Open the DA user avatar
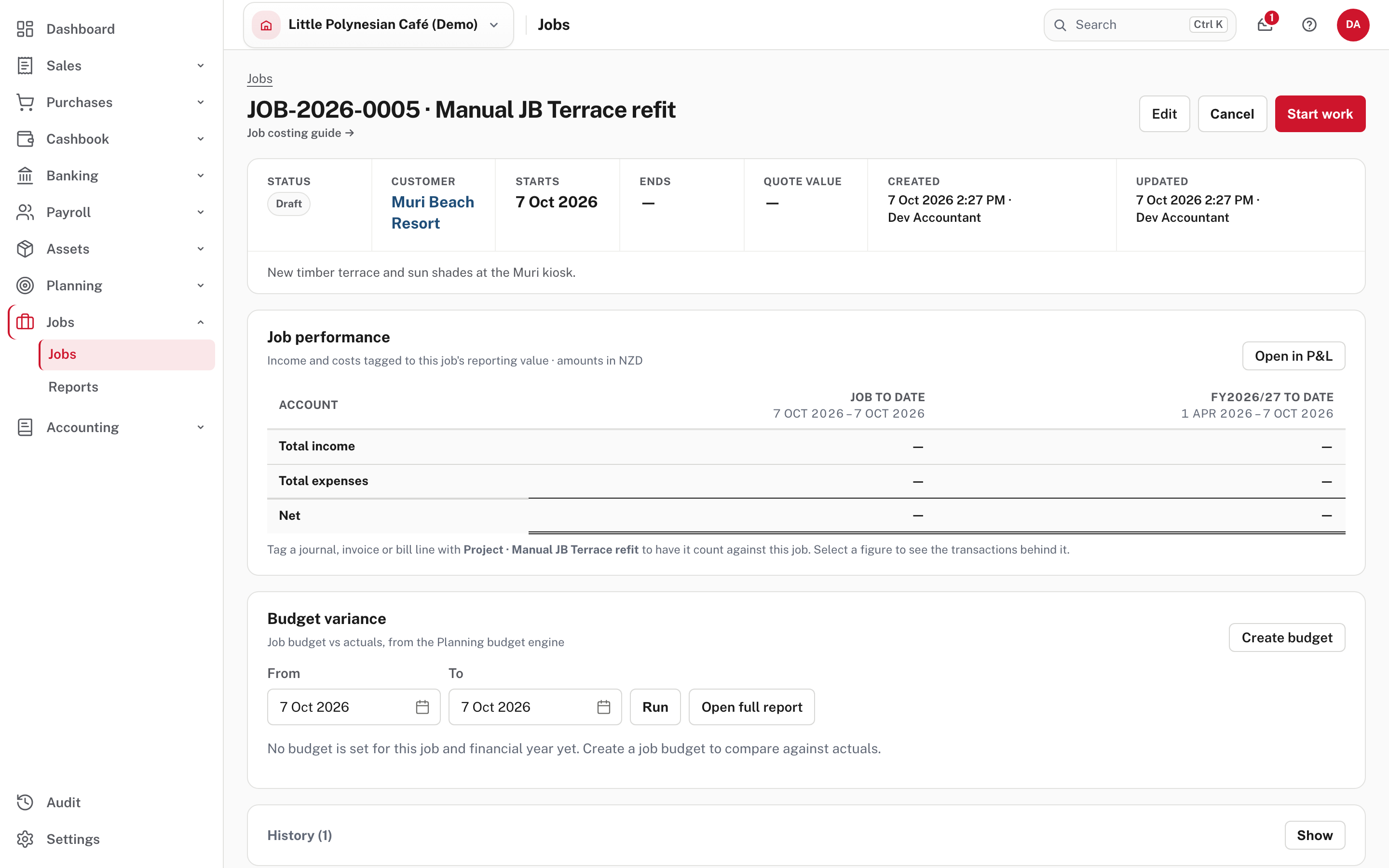 (1353, 25)
